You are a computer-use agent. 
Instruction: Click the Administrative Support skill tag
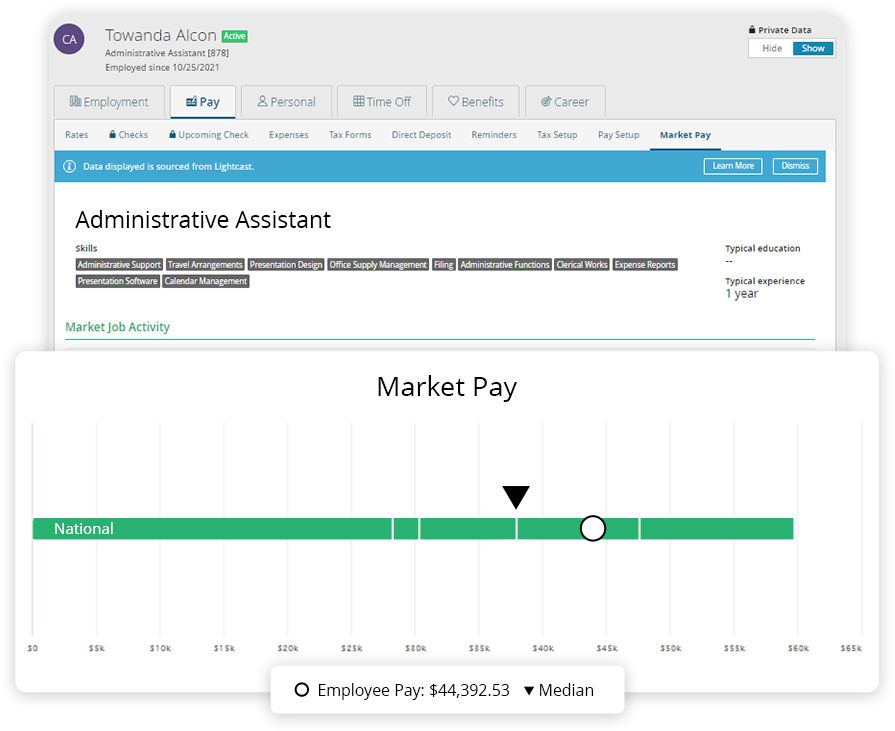[x=119, y=265]
